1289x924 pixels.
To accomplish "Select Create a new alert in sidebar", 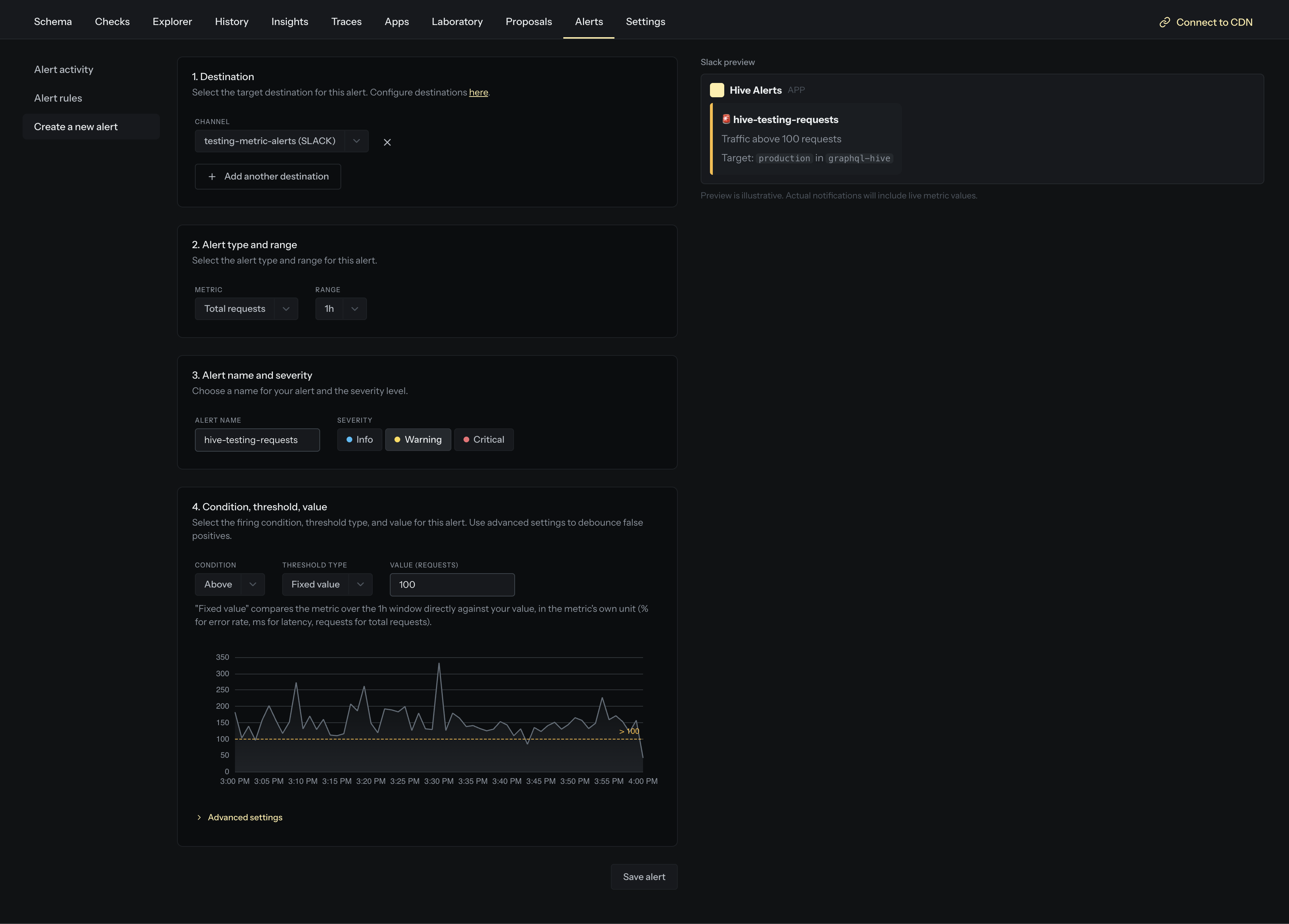I will [91, 126].
